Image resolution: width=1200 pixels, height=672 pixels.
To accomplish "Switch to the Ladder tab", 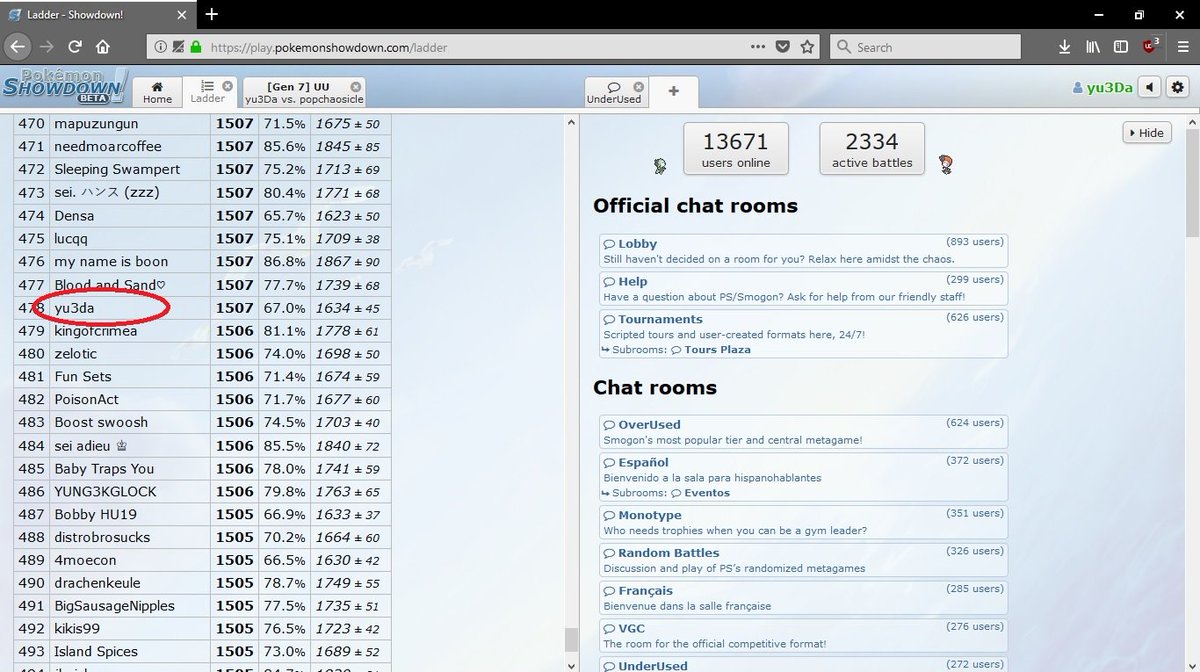I will click(x=209, y=92).
